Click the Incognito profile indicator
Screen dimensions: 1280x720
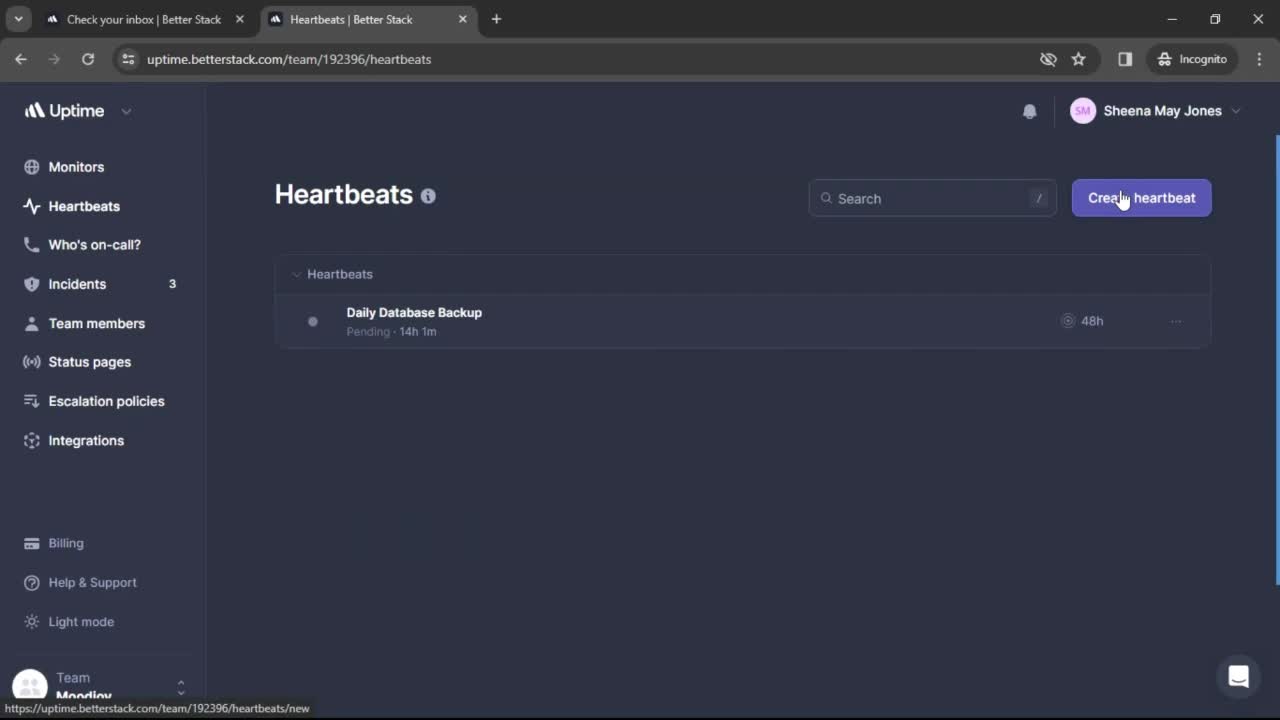click(x=1192, y=59)
